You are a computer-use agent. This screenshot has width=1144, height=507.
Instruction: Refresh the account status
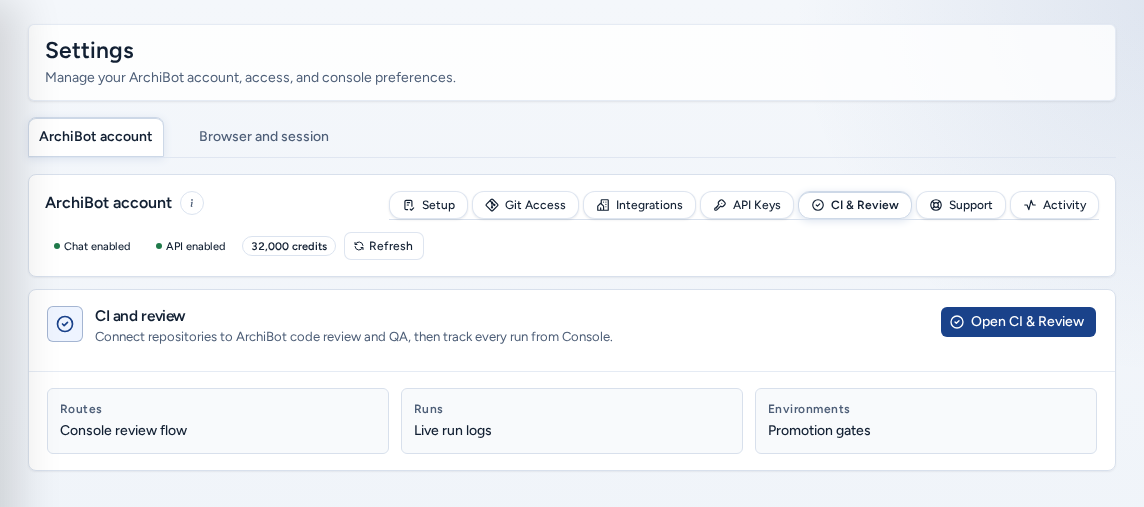(384, 246)
